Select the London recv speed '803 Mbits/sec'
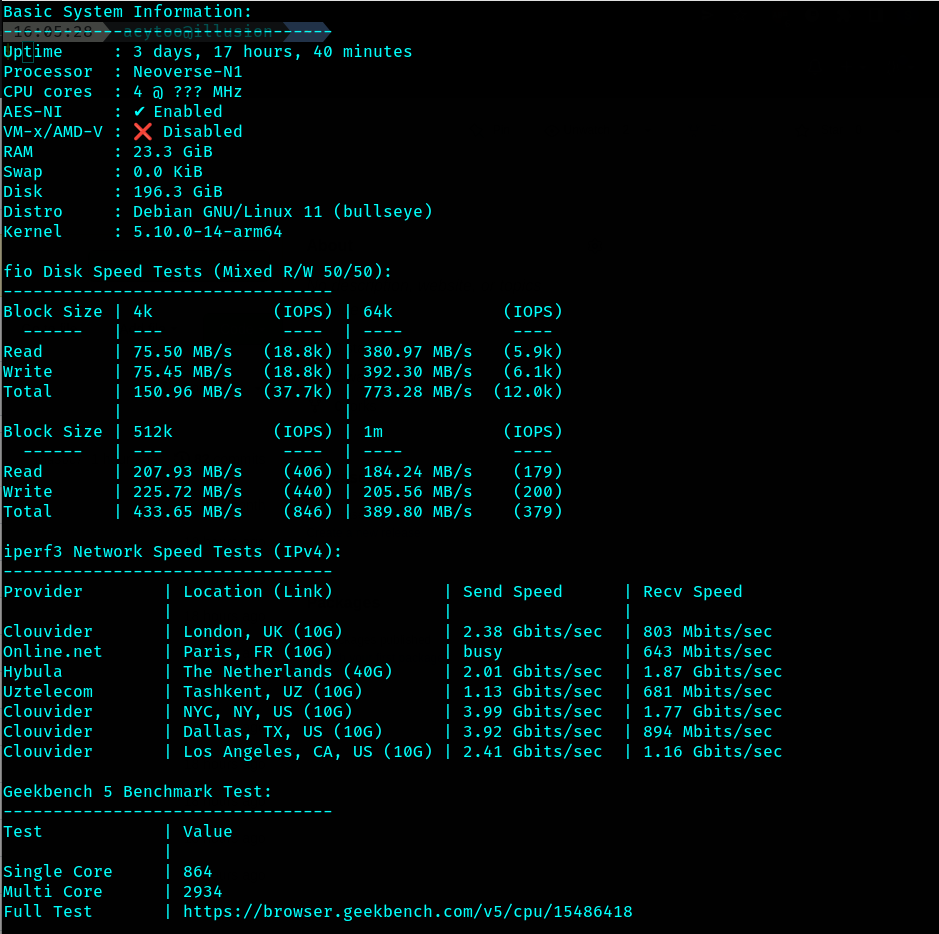Image resolution: width=939 pixels, height=934 pixels. click(x=708, y=632)
